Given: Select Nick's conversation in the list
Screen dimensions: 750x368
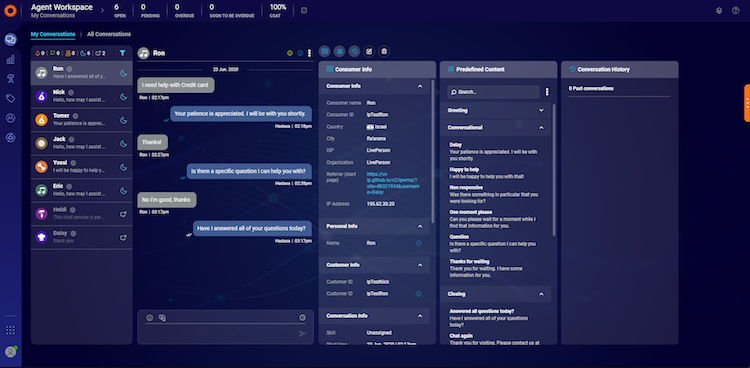Looking at the screenshot, I should click(x=82, y=96).
